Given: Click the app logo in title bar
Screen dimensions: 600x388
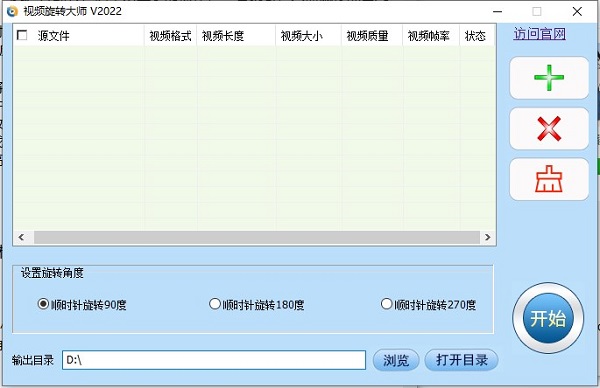Looking at the screenshot, I should point(12,11).
